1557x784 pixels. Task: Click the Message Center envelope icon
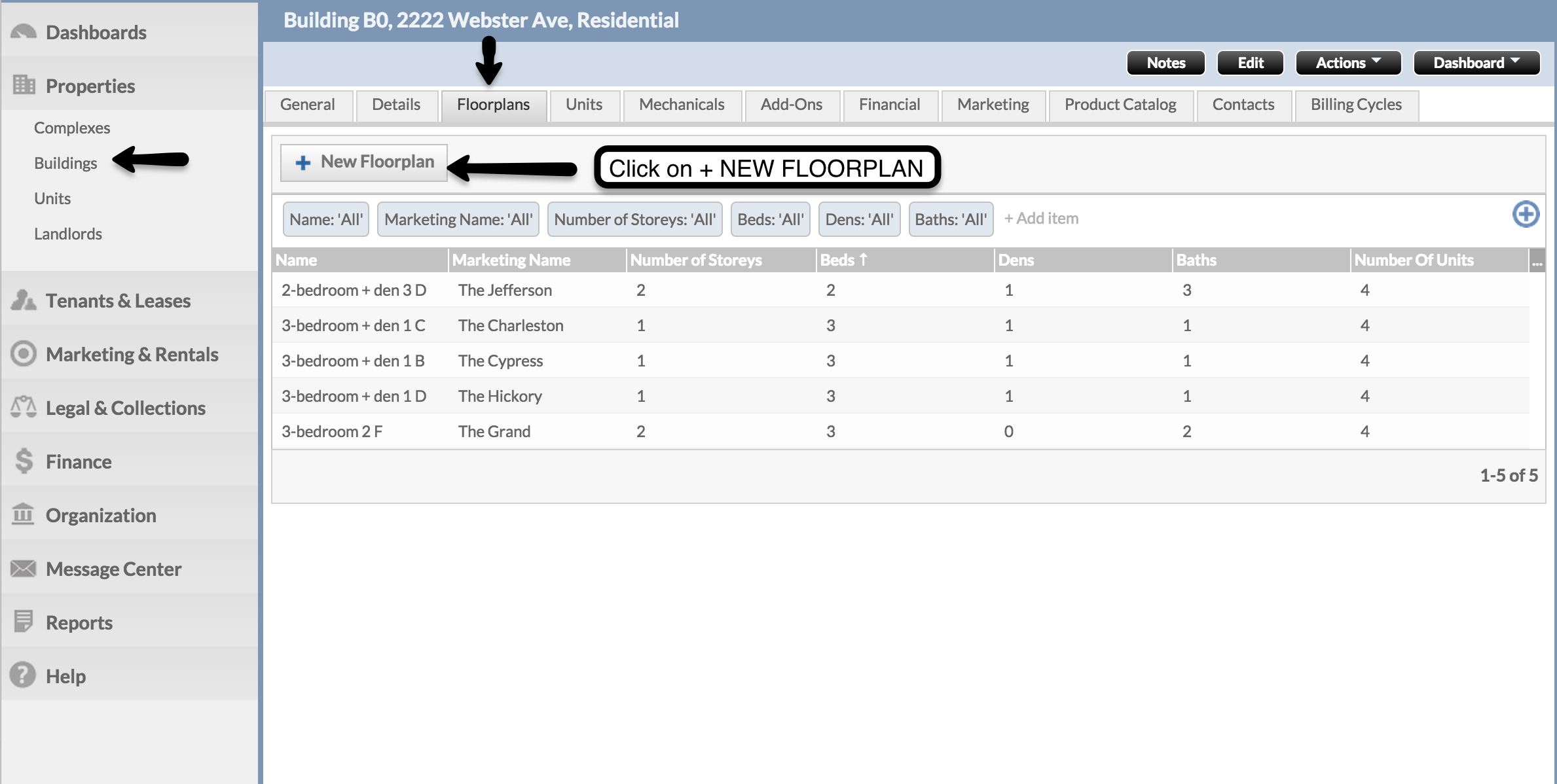(x=24, y=568)
